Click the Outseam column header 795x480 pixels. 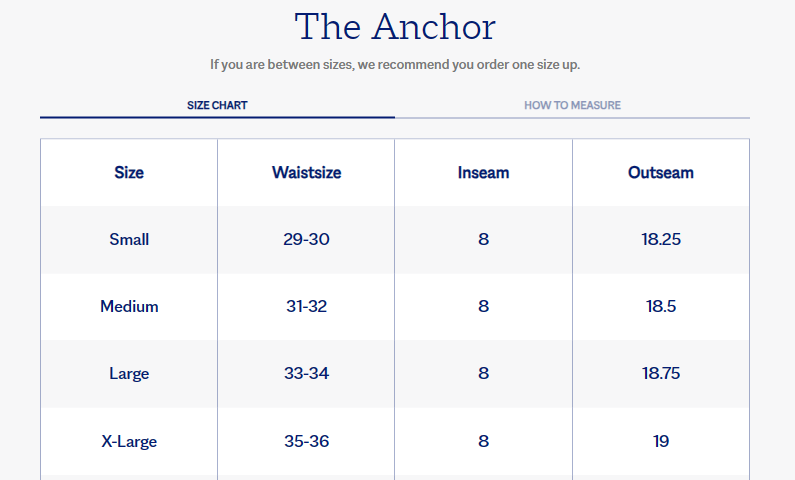click(660, 172)
